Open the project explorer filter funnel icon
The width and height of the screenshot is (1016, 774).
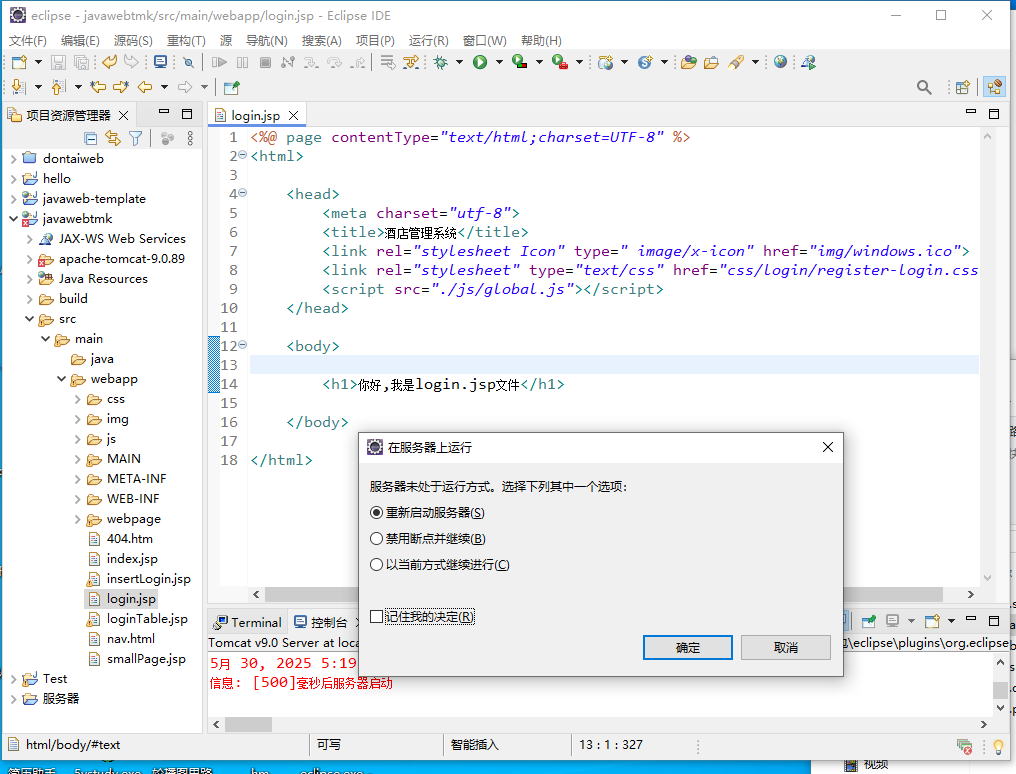(x=135, y=139)
